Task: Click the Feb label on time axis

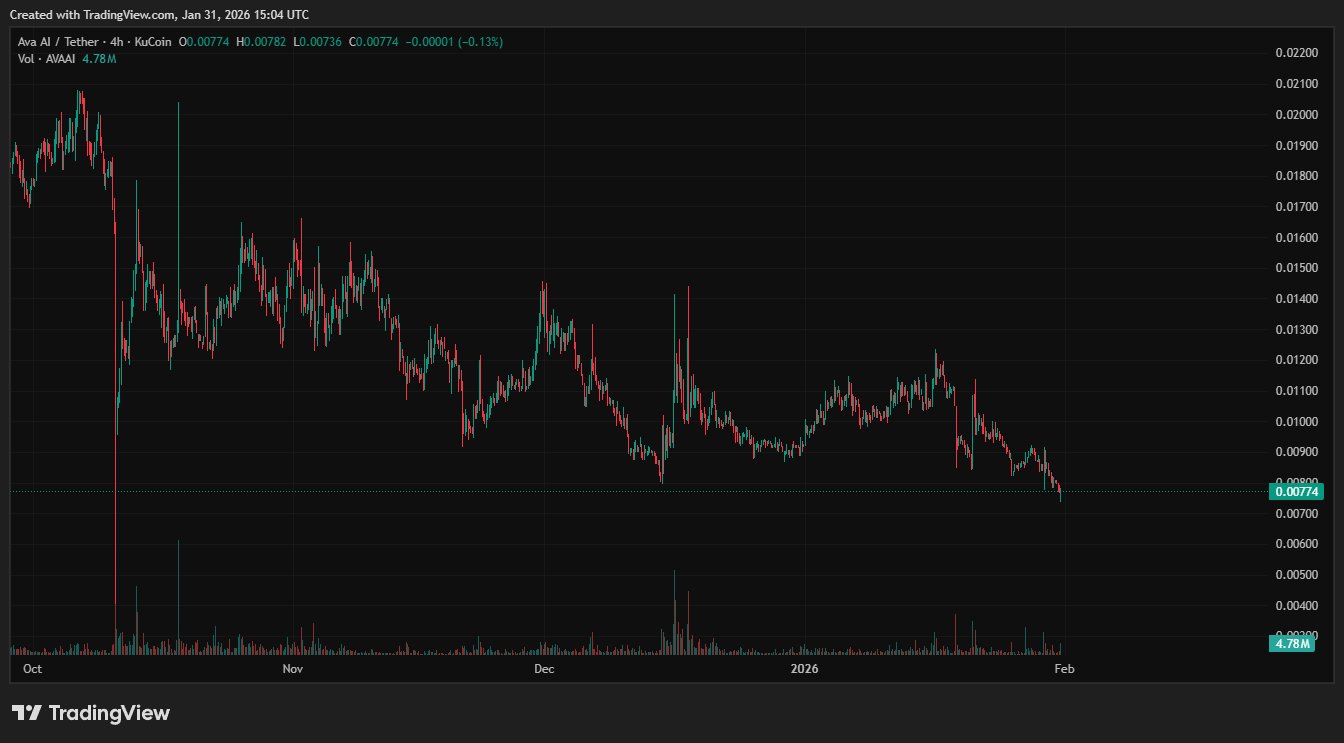Action: [x=1064, y=667]
